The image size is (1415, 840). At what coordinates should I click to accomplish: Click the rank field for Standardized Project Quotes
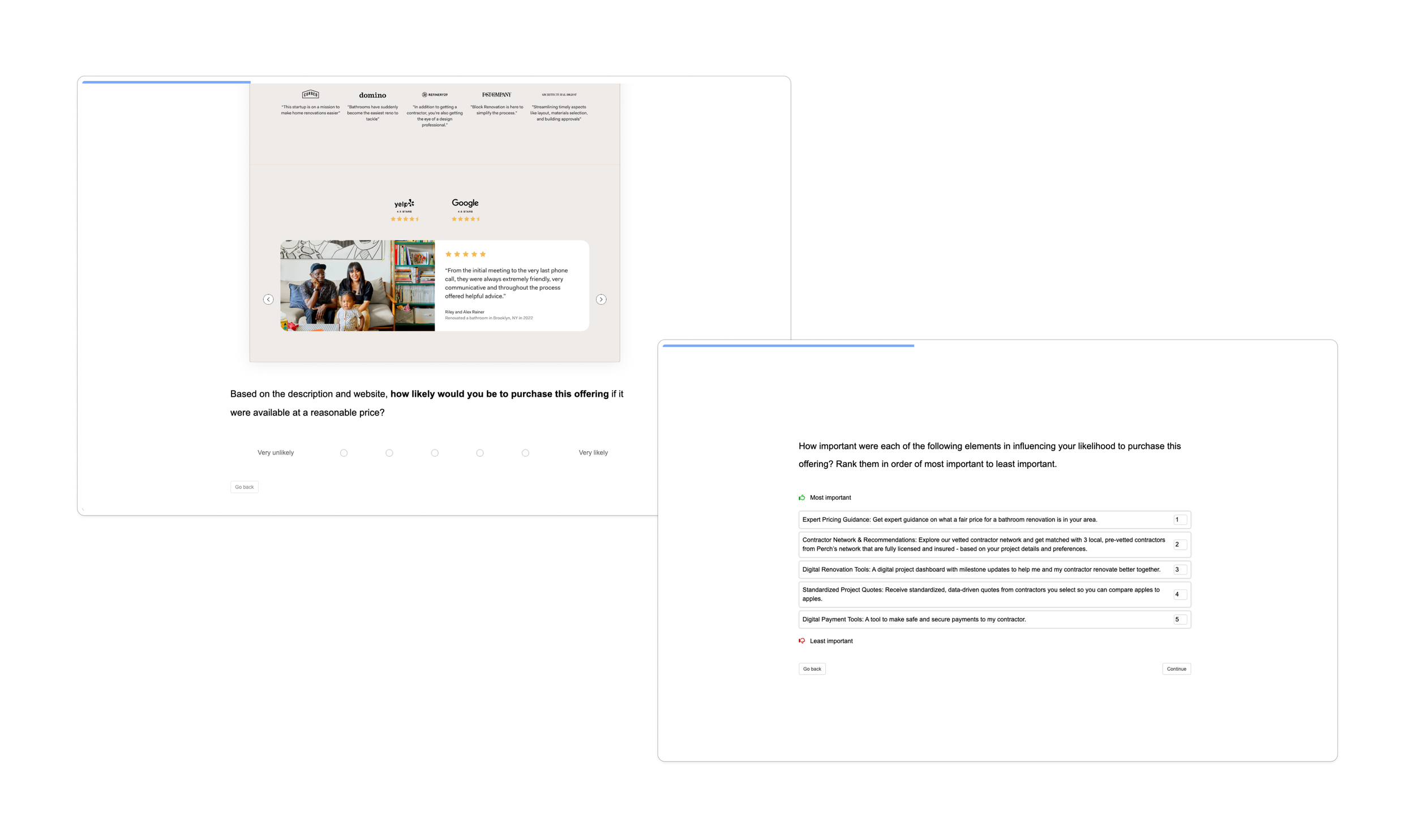[1180, 594]
